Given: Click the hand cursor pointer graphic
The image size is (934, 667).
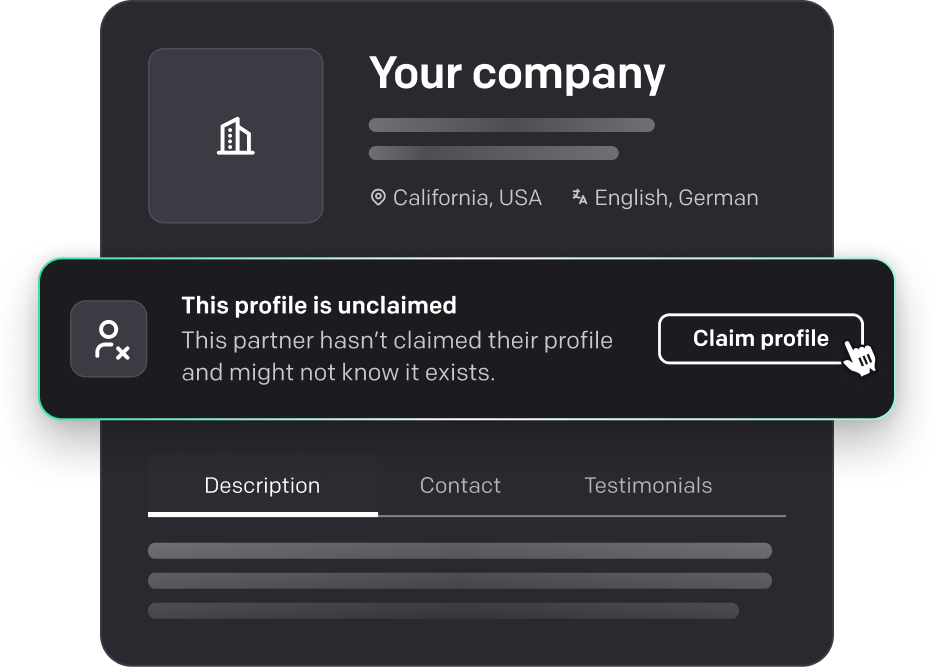Looking at the screenshot, I should pos(858,359).
